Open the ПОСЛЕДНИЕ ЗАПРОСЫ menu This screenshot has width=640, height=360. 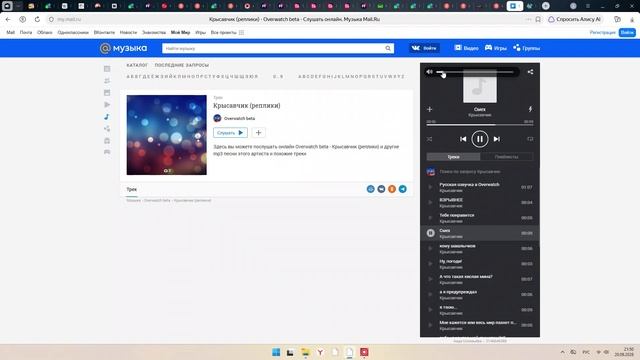(x=182, y=65)
